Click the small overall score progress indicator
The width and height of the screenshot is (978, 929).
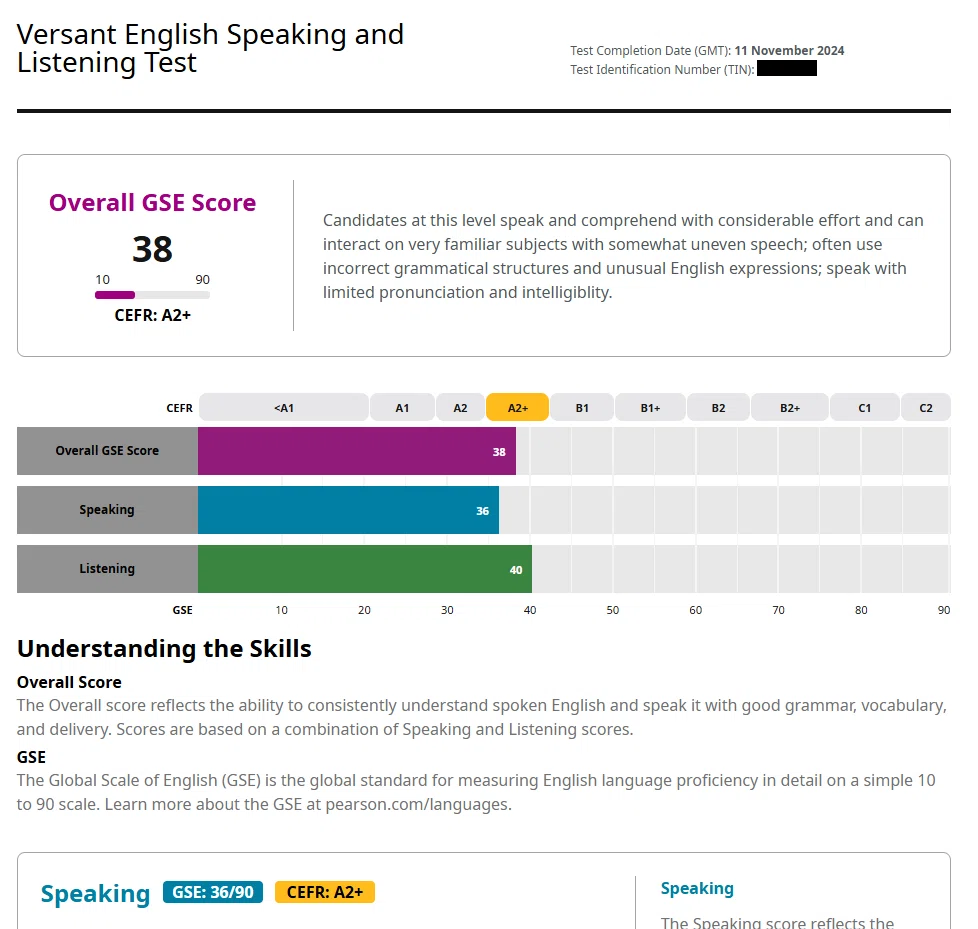click(152, 295)
